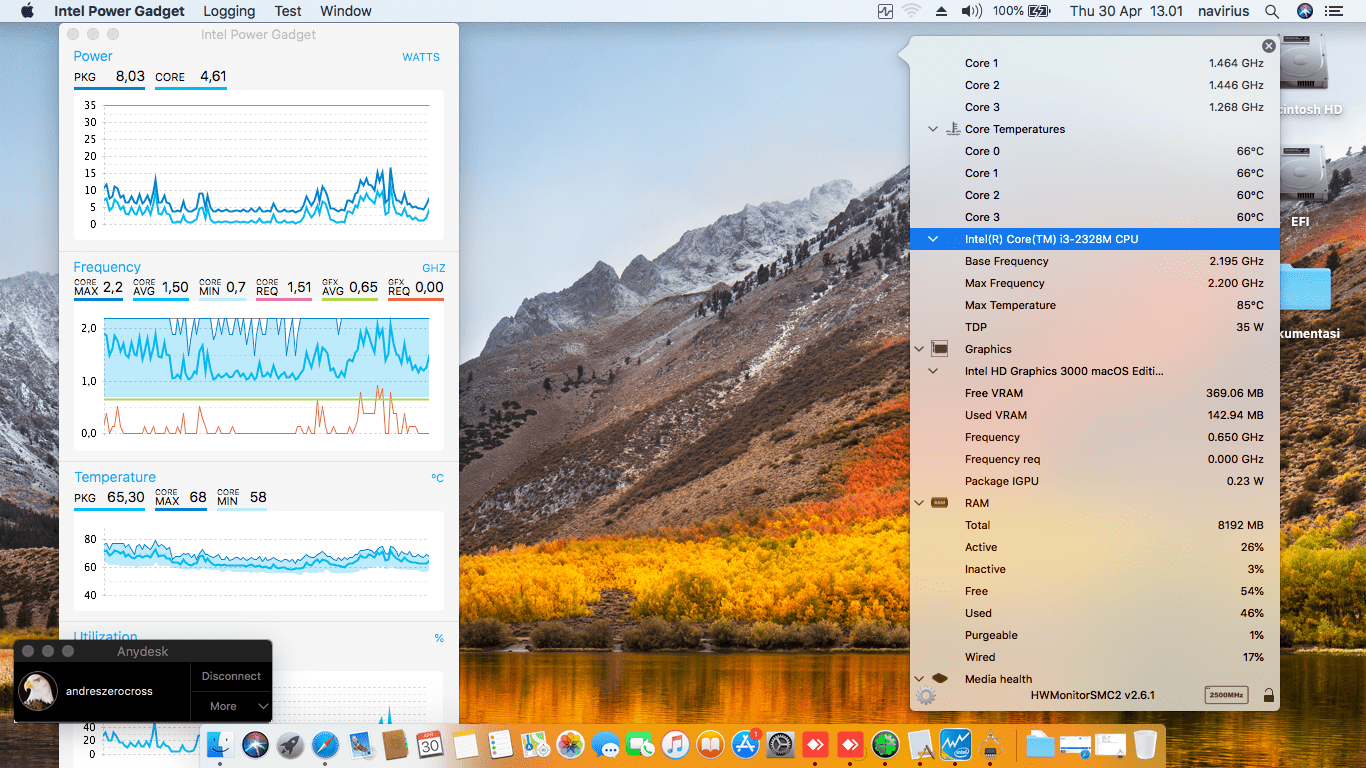Open the Logging menu
The height and width of the screenshot is (768, 1366).
(x=229, y=11)
